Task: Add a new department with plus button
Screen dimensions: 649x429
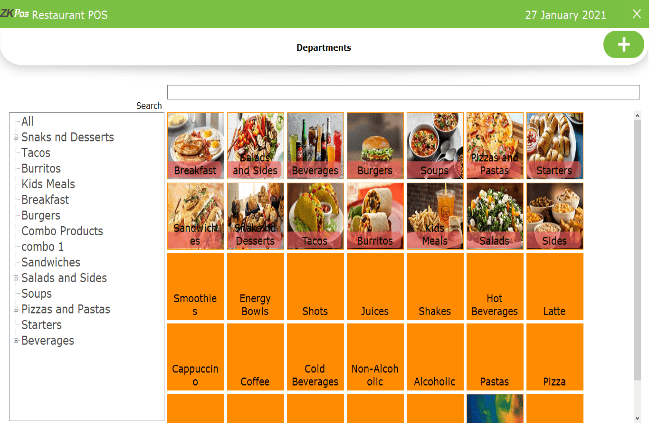Action: point(623,44)
